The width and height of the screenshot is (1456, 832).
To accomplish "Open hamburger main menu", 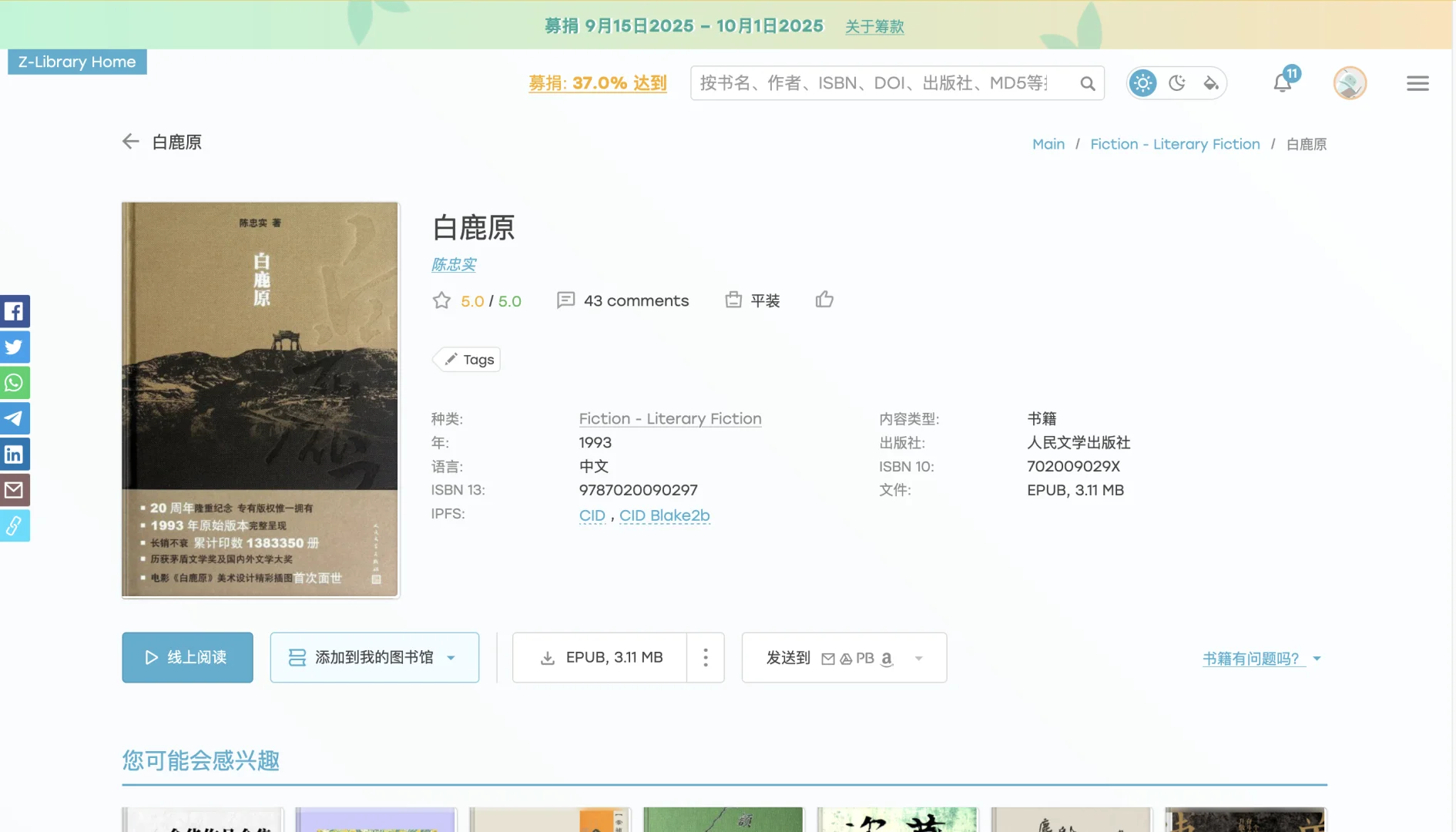I will (x=1417, y=83).
